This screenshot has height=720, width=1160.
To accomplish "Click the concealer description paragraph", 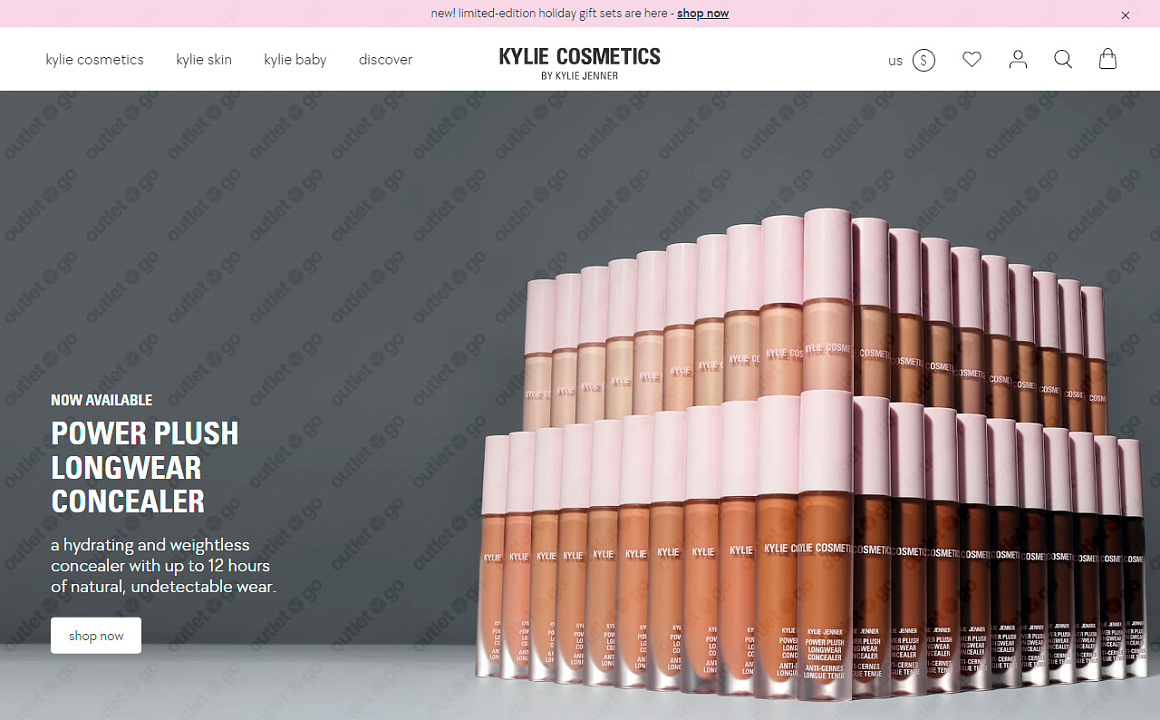I will [x=163, y=565].
